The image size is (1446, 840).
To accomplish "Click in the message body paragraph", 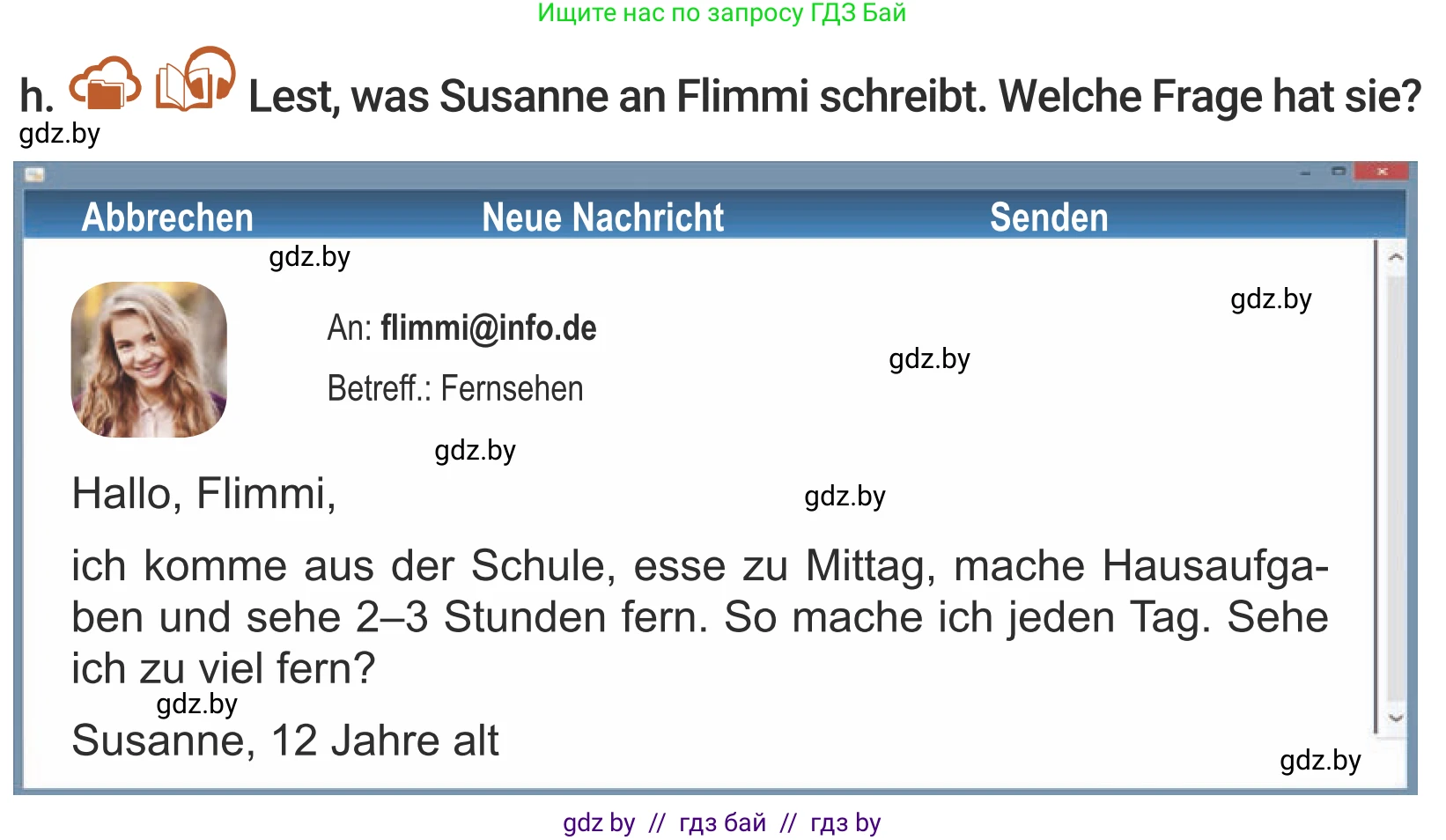I will coord(699,616).
